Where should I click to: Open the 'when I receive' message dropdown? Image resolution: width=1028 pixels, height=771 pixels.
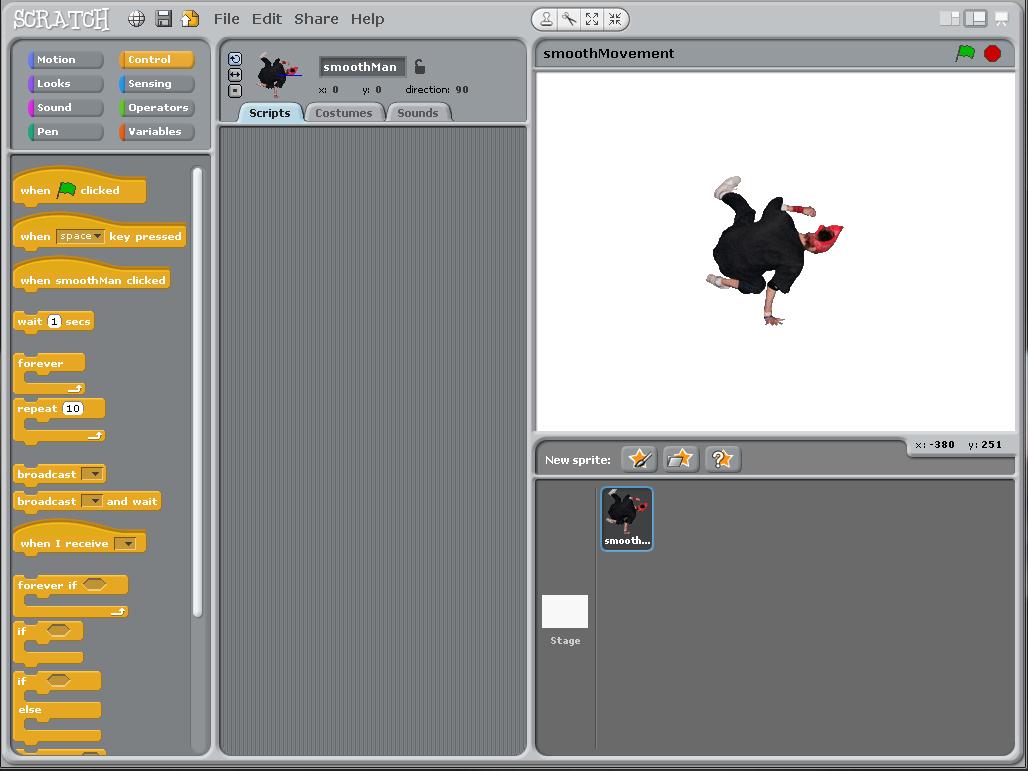pyautogui.click(x=128, y=541)
